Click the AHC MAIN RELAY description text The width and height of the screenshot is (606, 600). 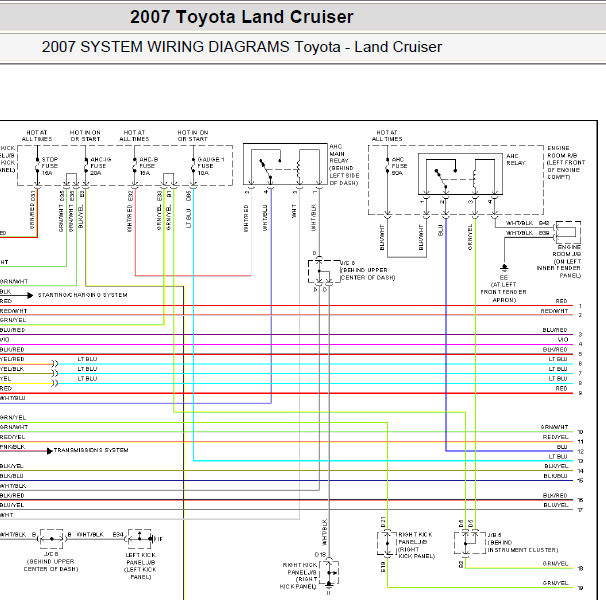pyautogui.click(x=344, y=165)
